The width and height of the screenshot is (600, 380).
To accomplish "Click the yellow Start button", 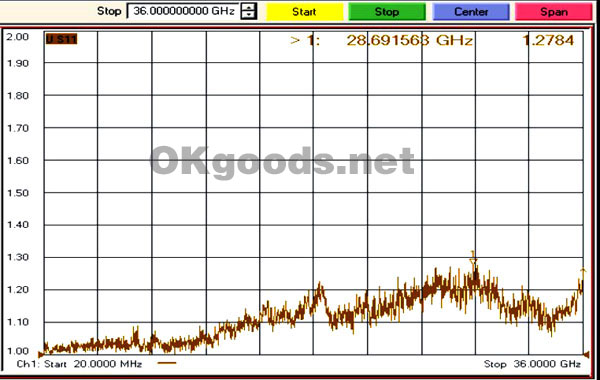I will [x=305, y=12].
